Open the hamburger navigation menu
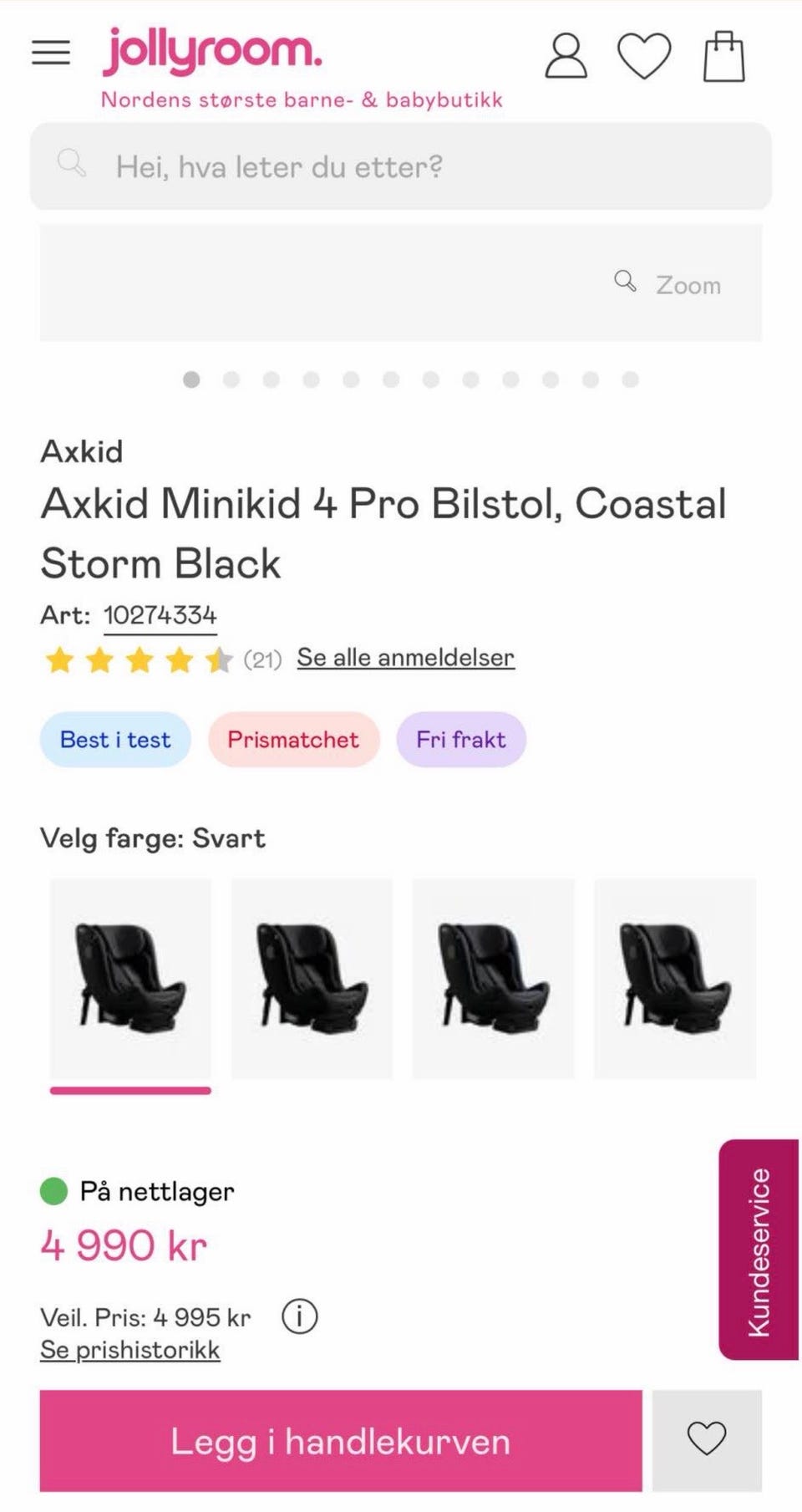Image resolution: width=802 pixels, height=1512 pixels. (x=51, y=53)
